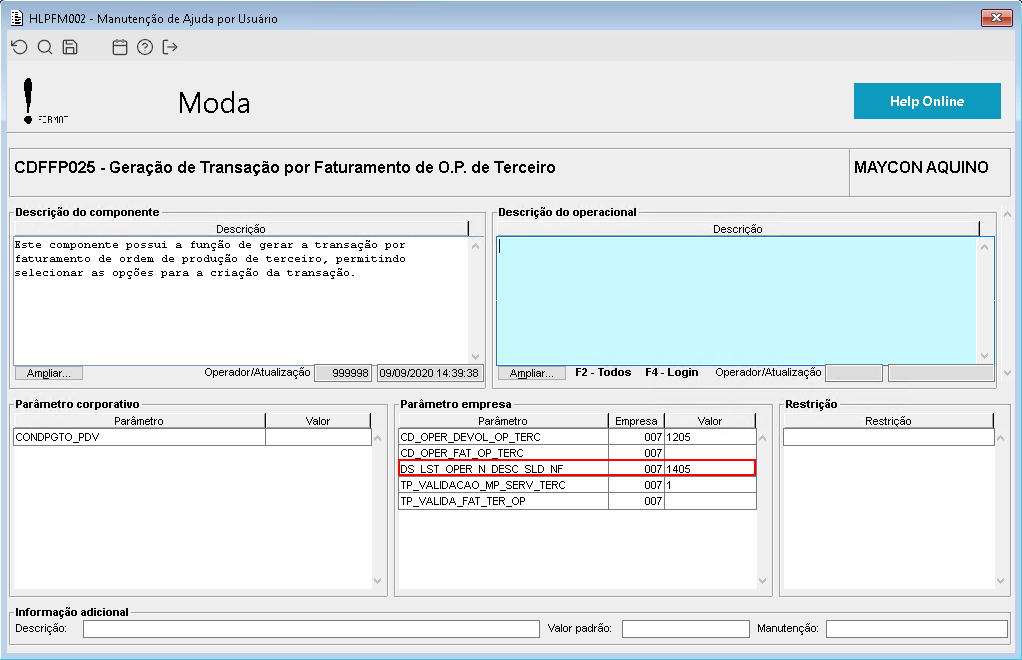Select DS_LST_OPER_N_DESC_SLD_NF parameter
This screenshot has height=660, width=1022.
(x=503, y=469)
